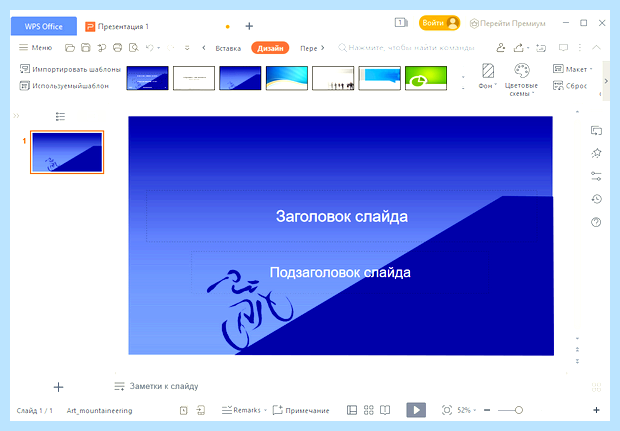Expand slide panel with double chevron
The width and height of the screenshot is (620, 431).
pyautogui.click(x=16, y=116)
